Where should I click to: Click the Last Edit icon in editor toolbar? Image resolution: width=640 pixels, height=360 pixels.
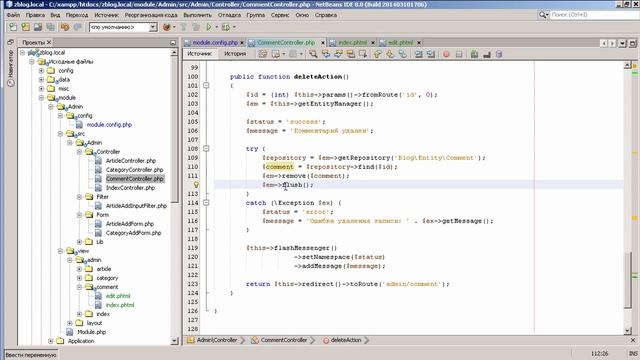tap(263, 54)
